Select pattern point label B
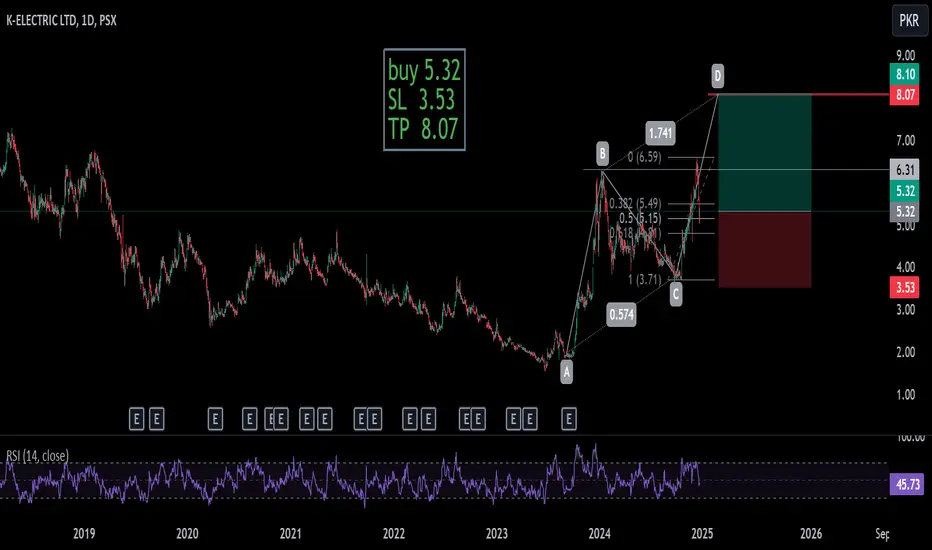932x550 pixels. coord(602,154)
